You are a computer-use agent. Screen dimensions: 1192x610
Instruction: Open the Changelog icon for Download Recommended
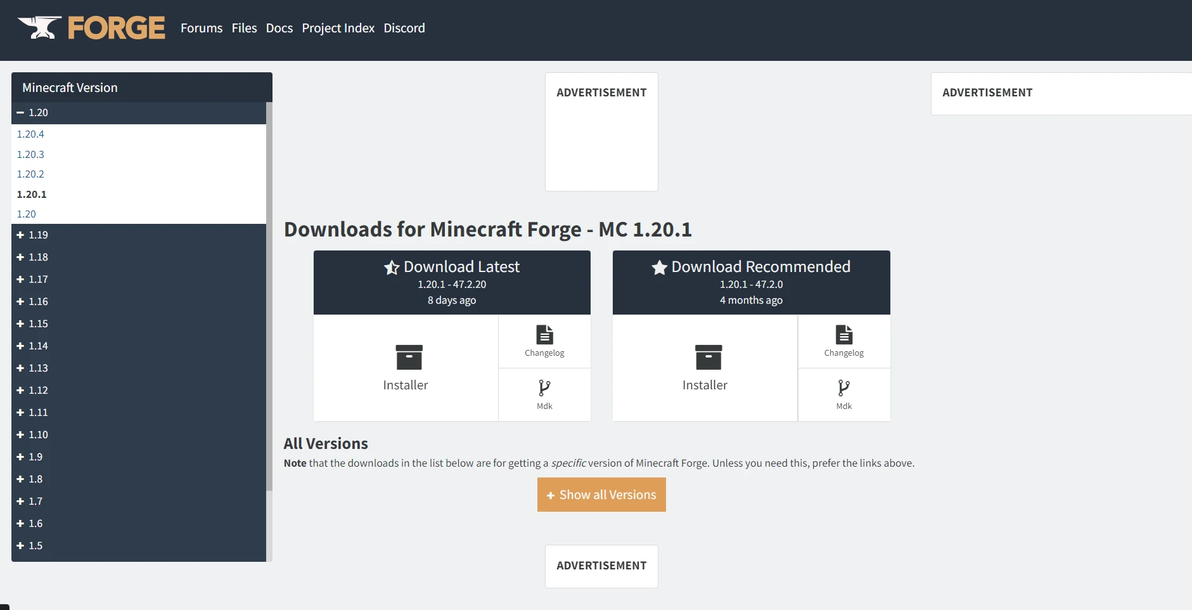844,335
